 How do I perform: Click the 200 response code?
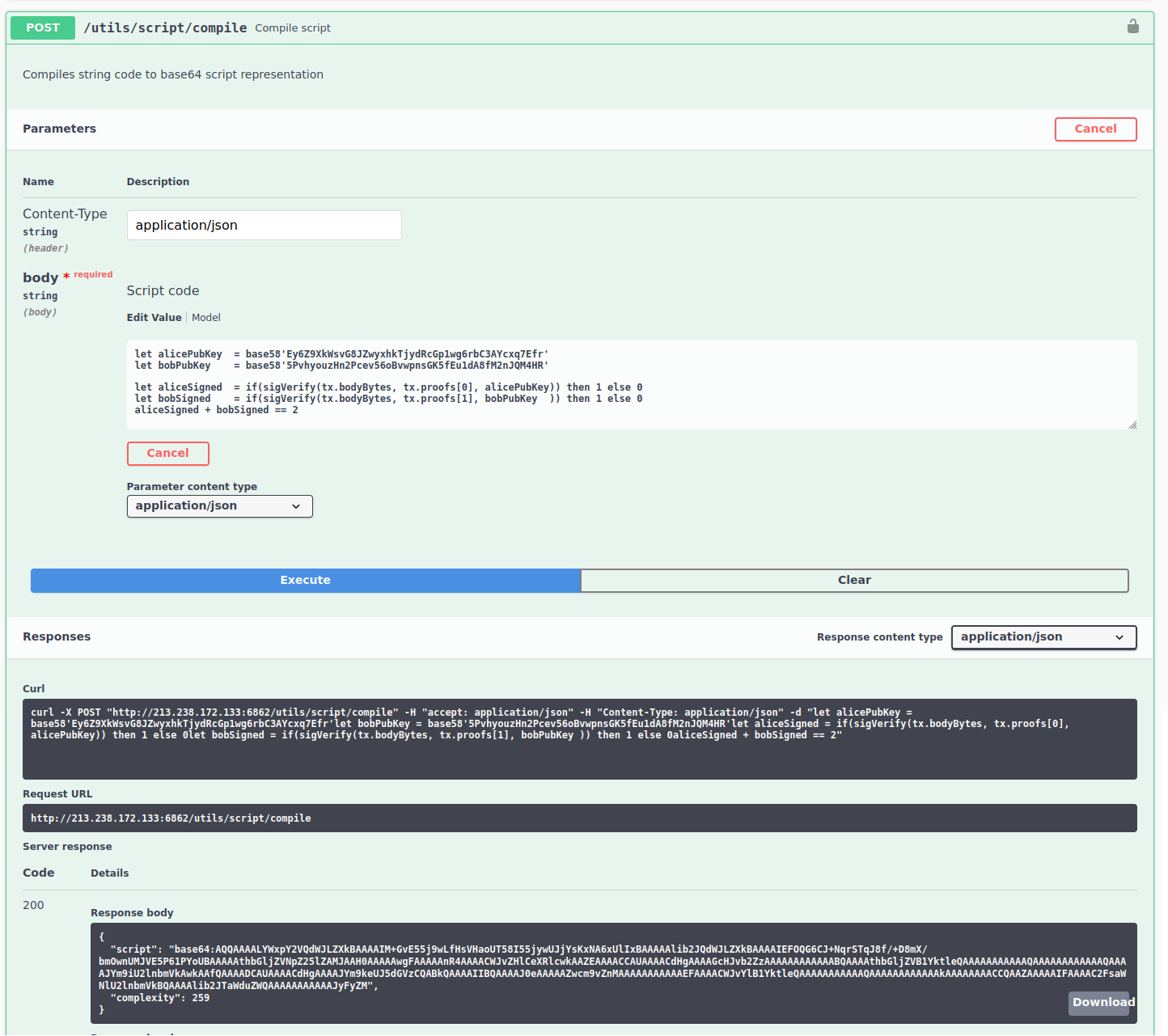[x=33, y=906]
